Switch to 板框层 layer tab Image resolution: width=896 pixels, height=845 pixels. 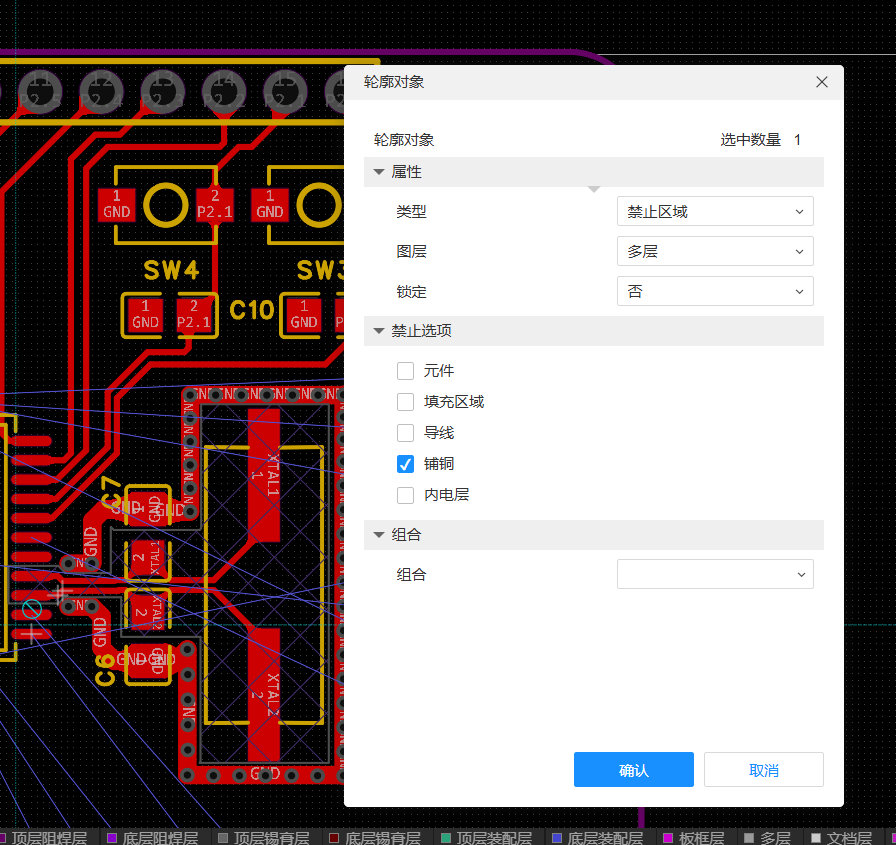[694, 838]
